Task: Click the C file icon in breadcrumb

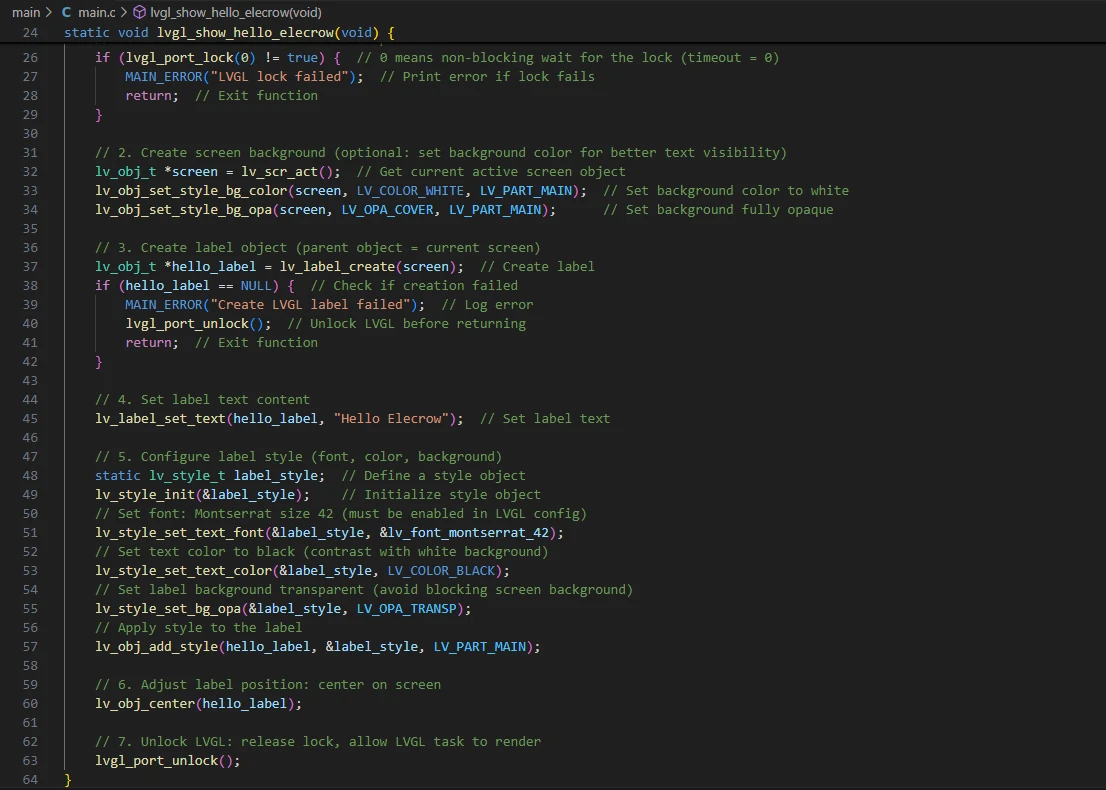Action: 67,13
